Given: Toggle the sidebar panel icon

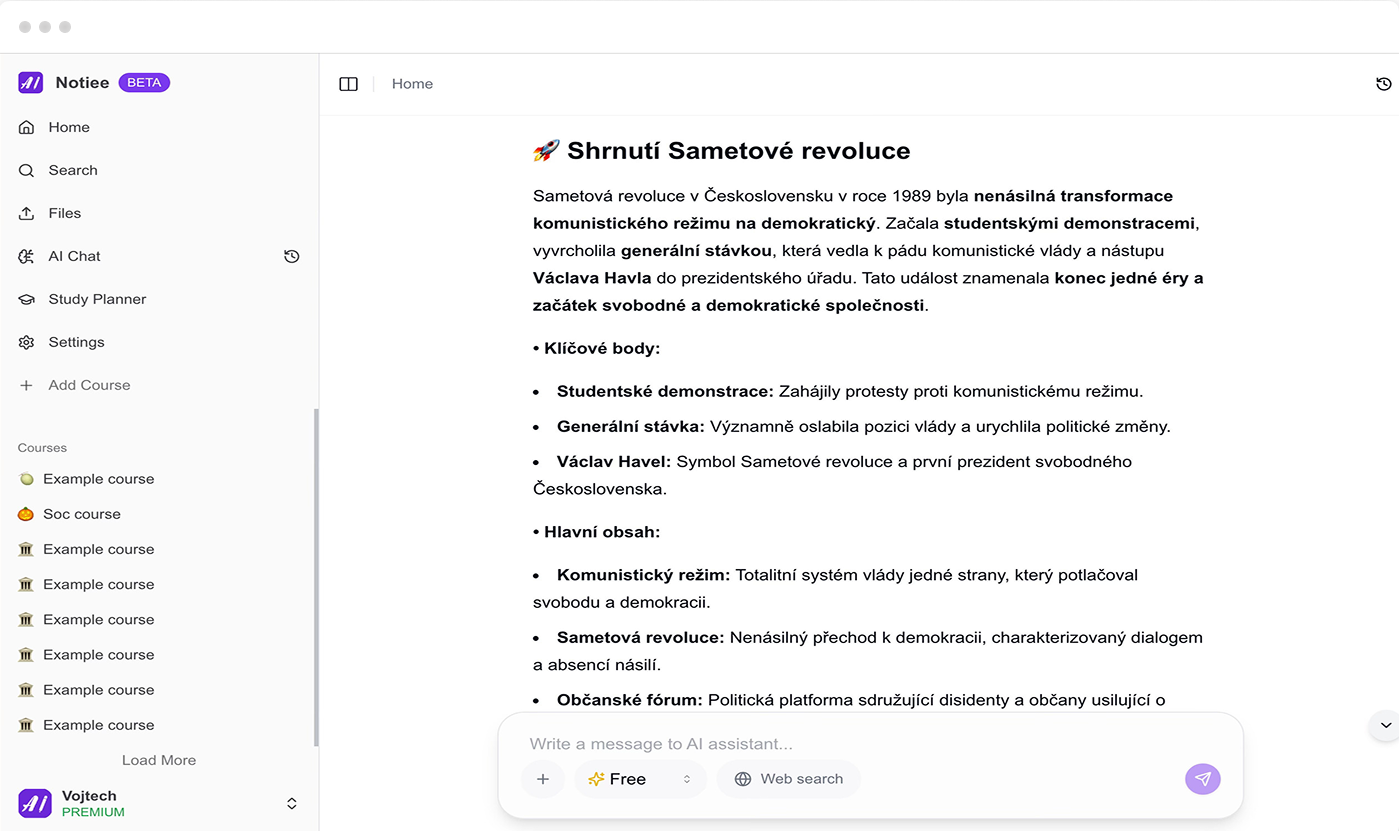Looking at the screenshot, I should click(348, 84).
